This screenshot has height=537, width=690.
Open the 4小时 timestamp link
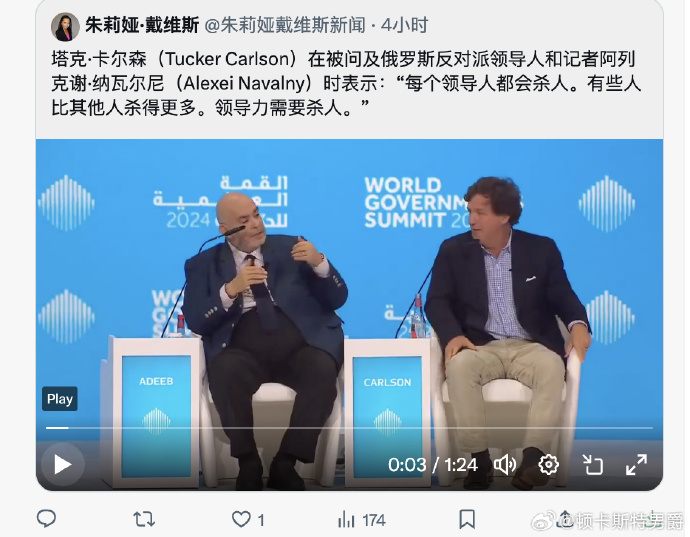[404, 25]
